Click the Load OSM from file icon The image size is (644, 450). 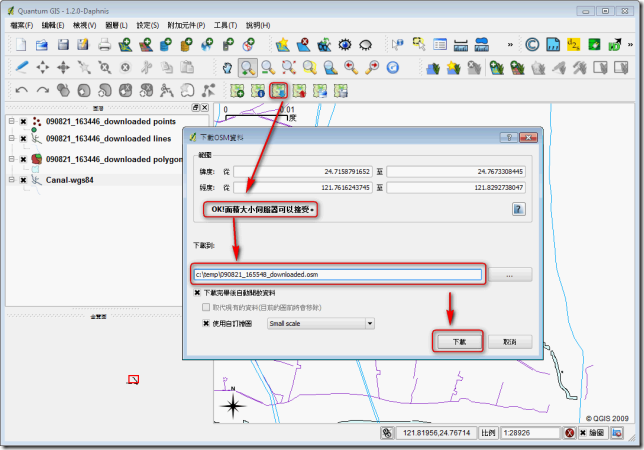pyautogui.click(x=237, y=91)
